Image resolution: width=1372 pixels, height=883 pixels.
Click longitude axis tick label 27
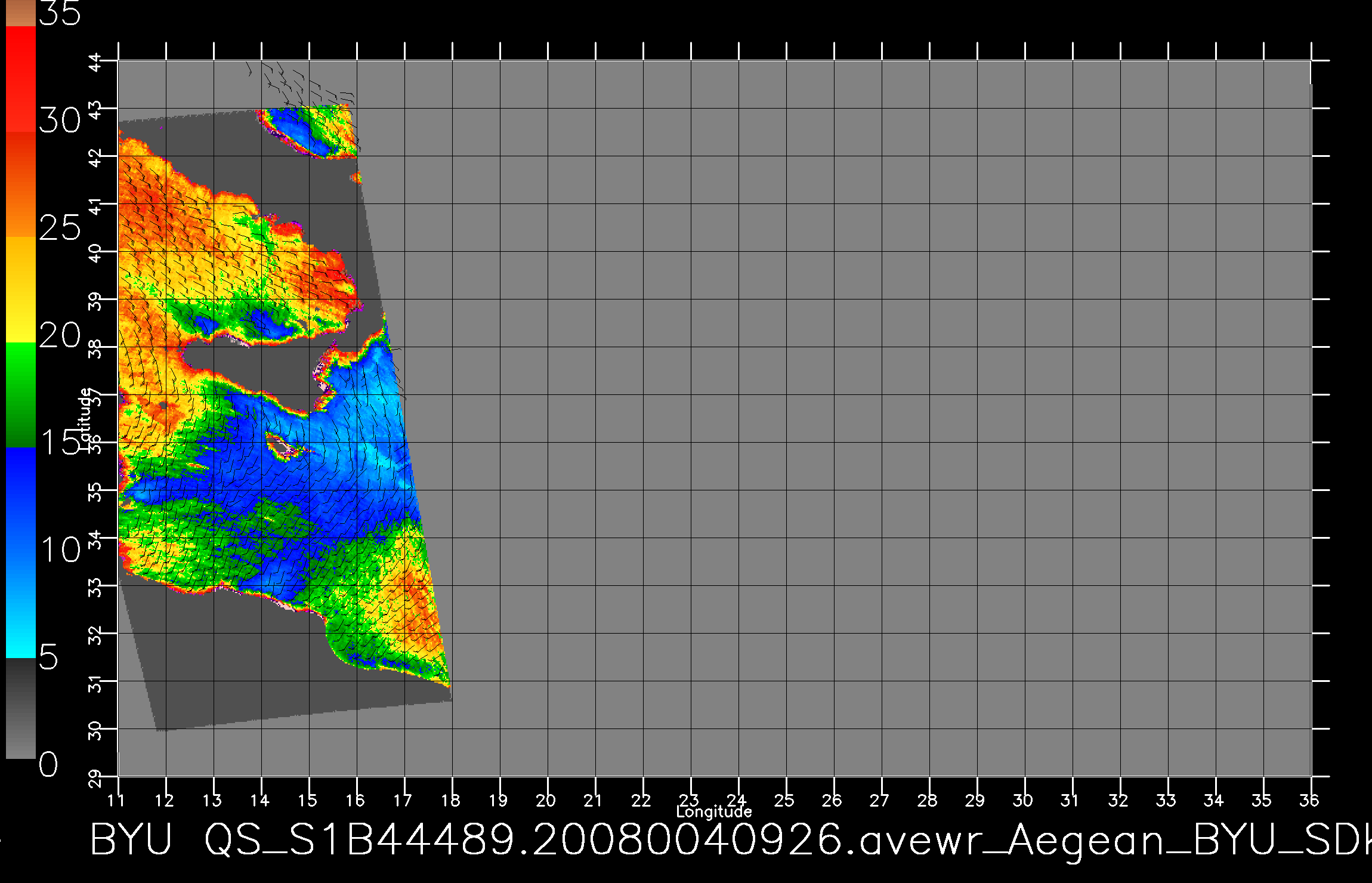pyautogui.click(x=880, y=800)
